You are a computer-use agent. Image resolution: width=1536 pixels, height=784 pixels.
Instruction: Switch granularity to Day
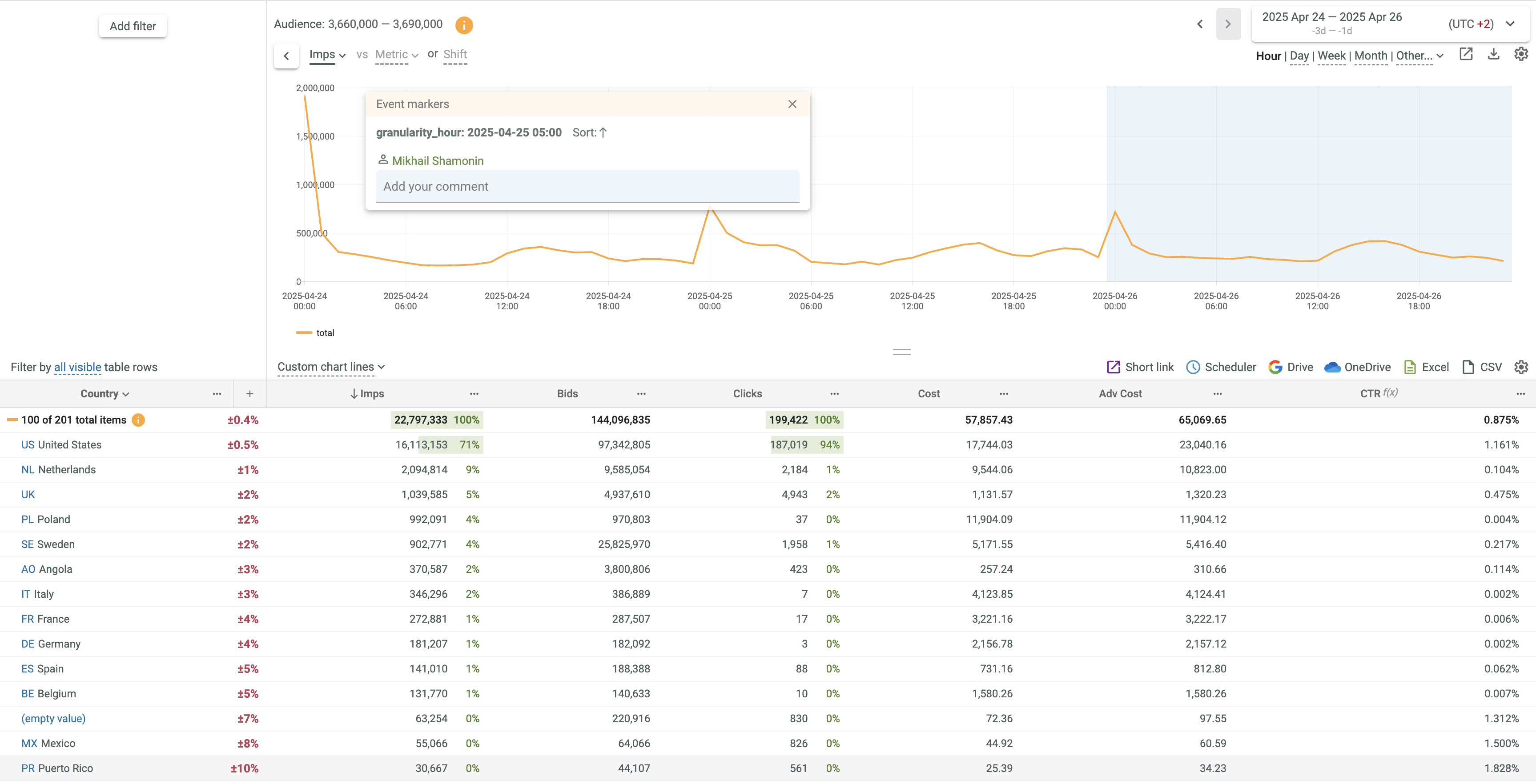(x=1299, y=56)
